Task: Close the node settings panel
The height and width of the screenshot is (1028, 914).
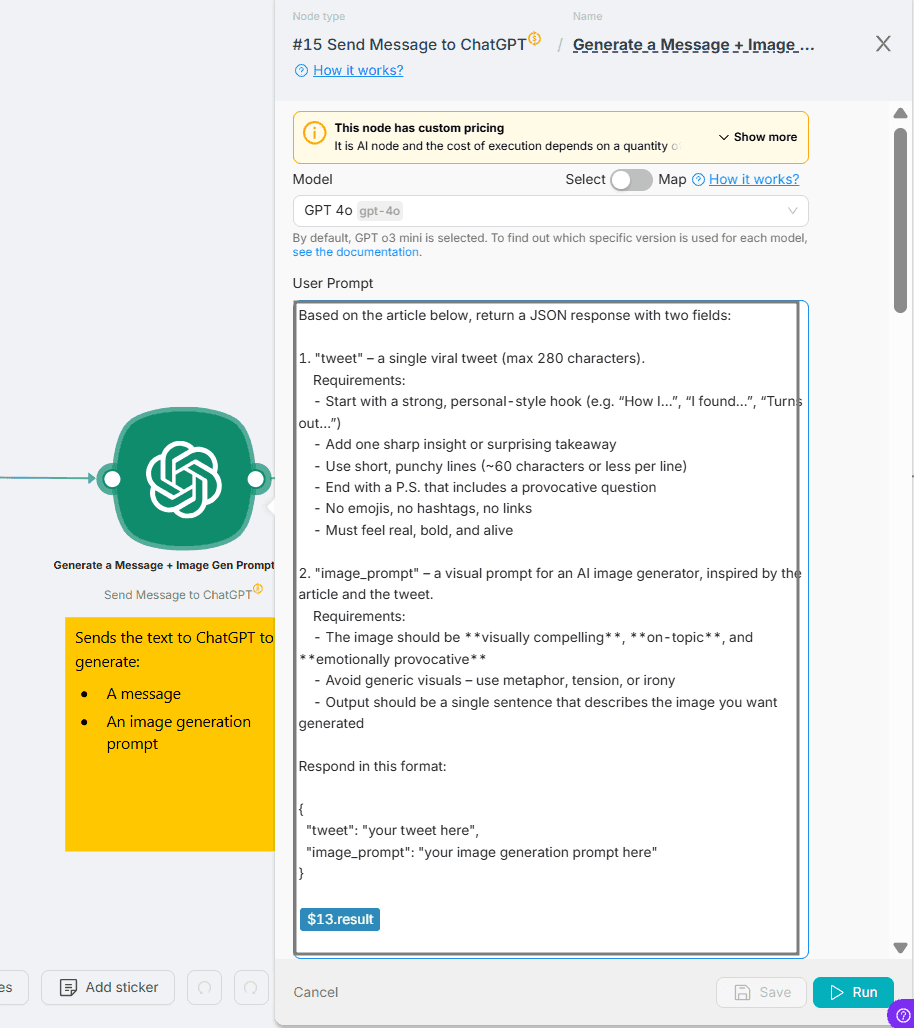Action: pyautogui.click(x=883, y=44)
